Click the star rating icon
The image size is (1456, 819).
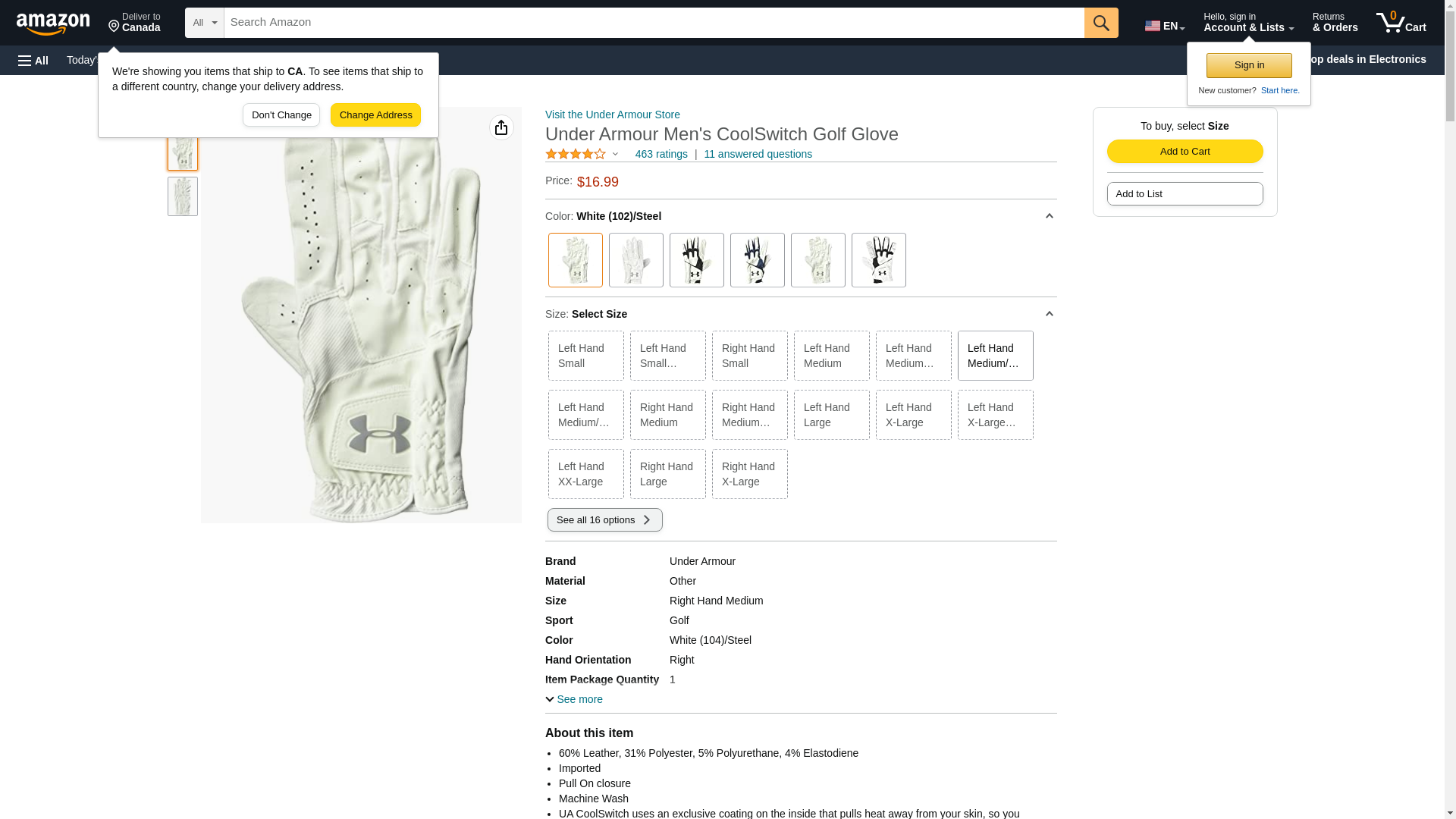(576, 154)
